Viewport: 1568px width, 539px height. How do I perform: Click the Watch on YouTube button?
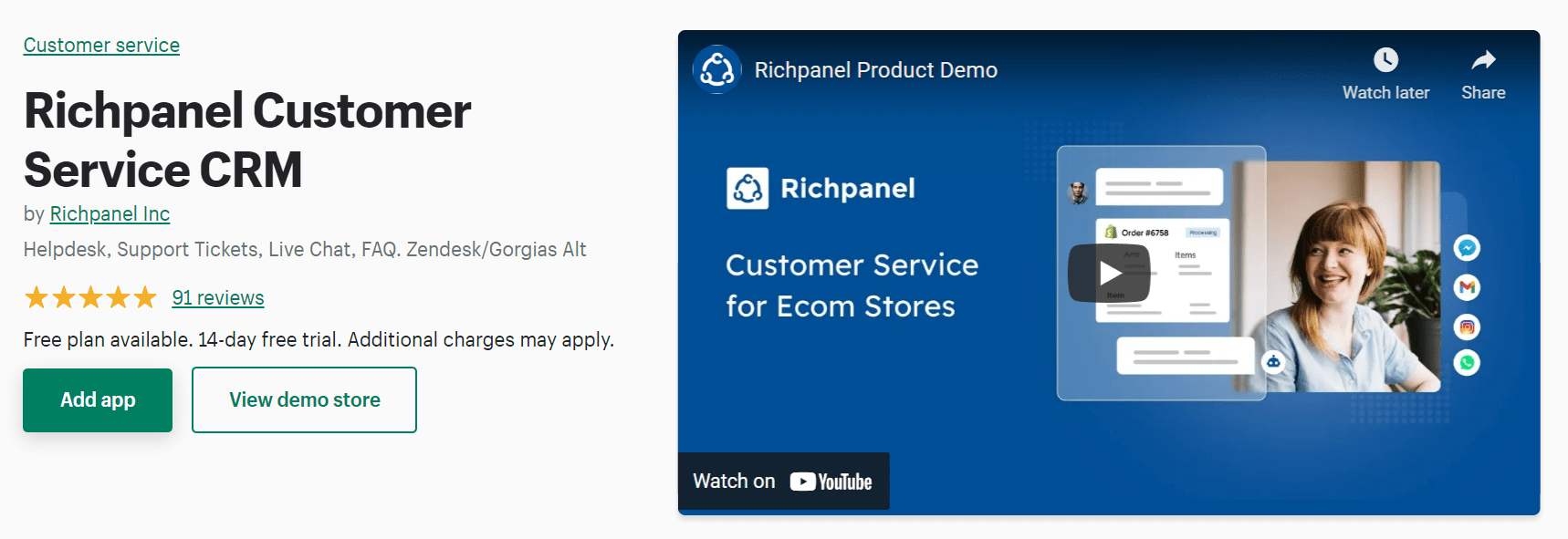click(783, 482)
